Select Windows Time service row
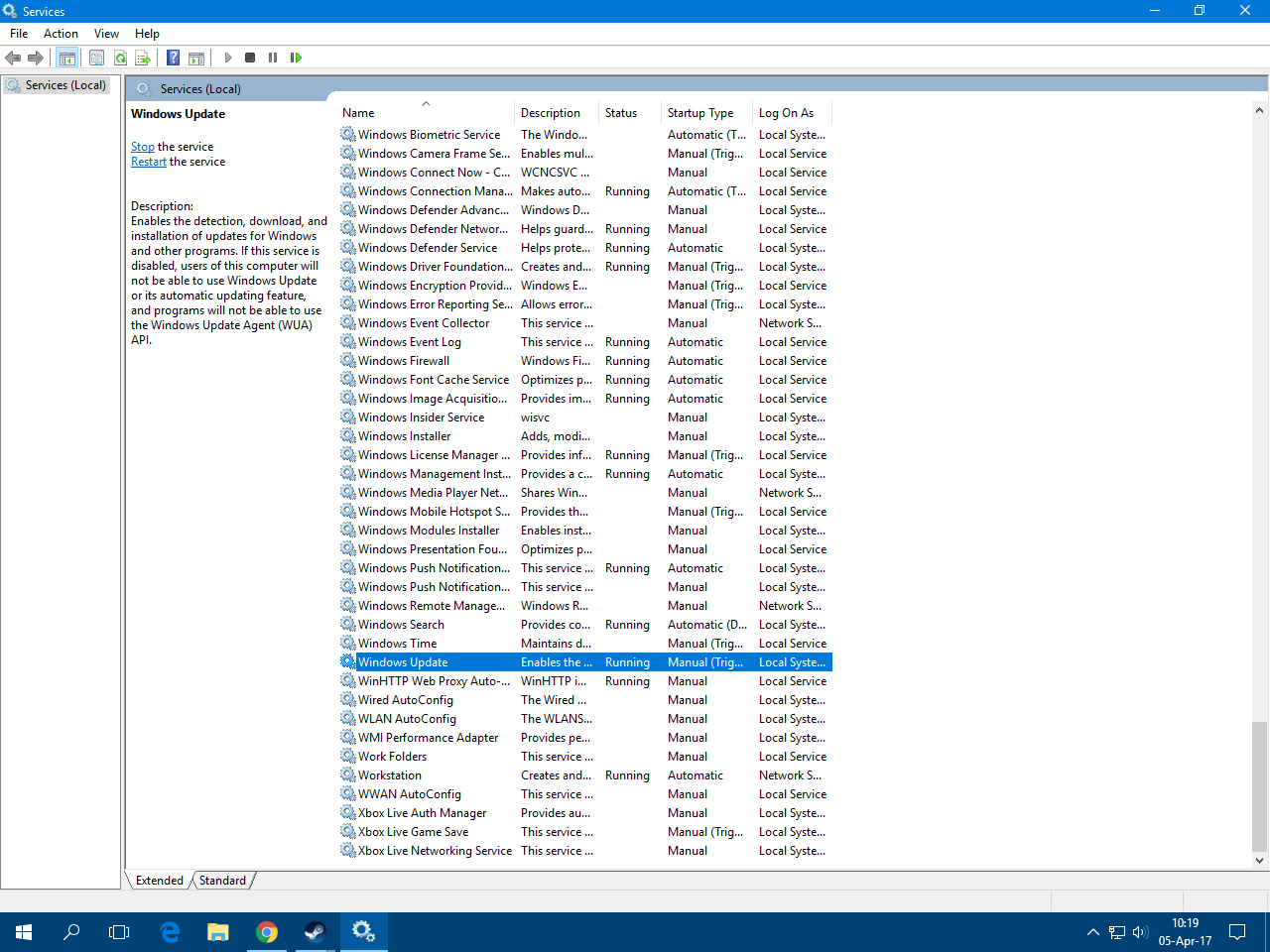 (585, 644)
